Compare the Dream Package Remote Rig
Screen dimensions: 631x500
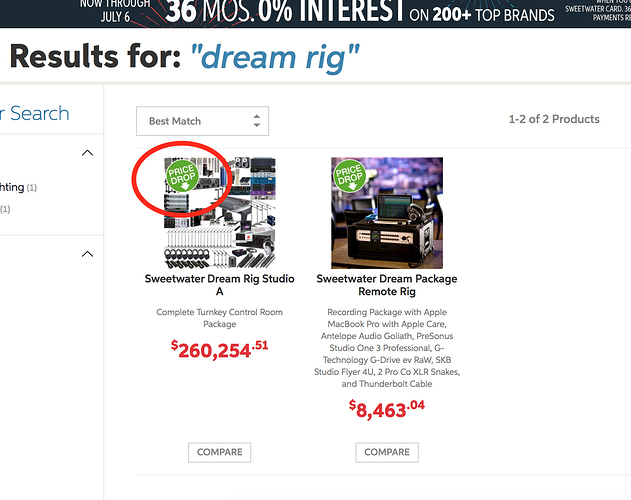click(x=387, y=452)
